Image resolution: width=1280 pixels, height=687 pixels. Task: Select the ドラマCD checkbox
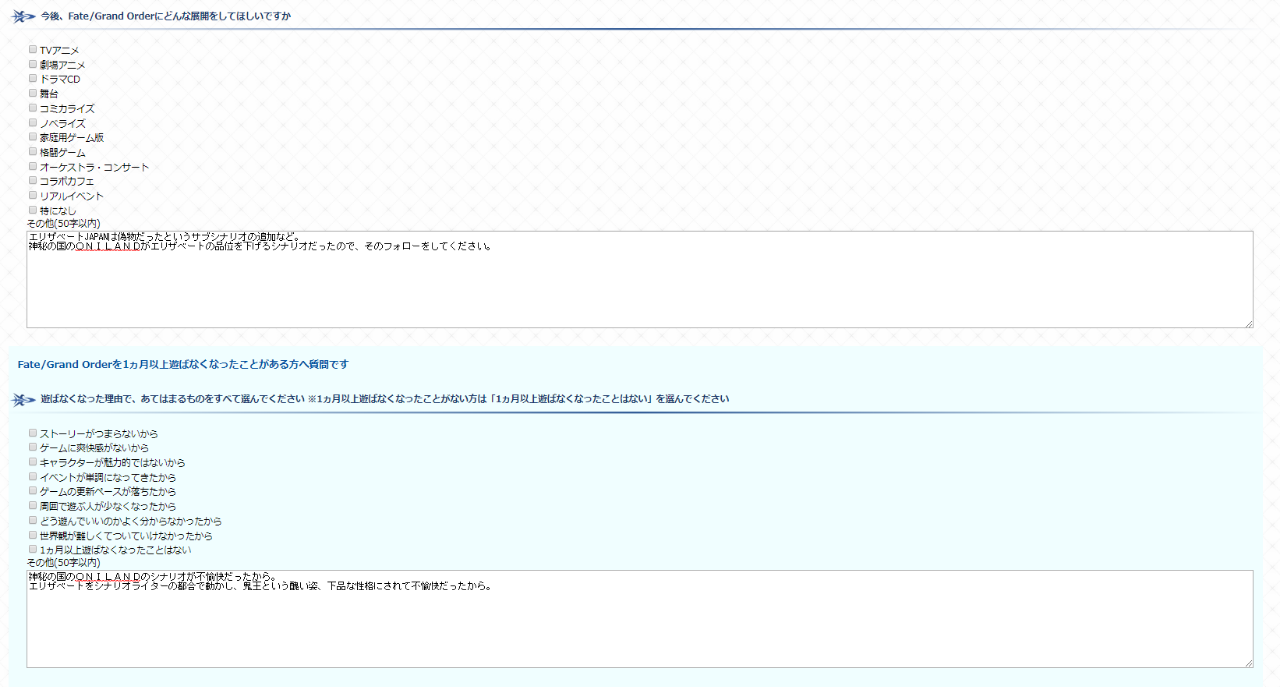click(33, 78)
